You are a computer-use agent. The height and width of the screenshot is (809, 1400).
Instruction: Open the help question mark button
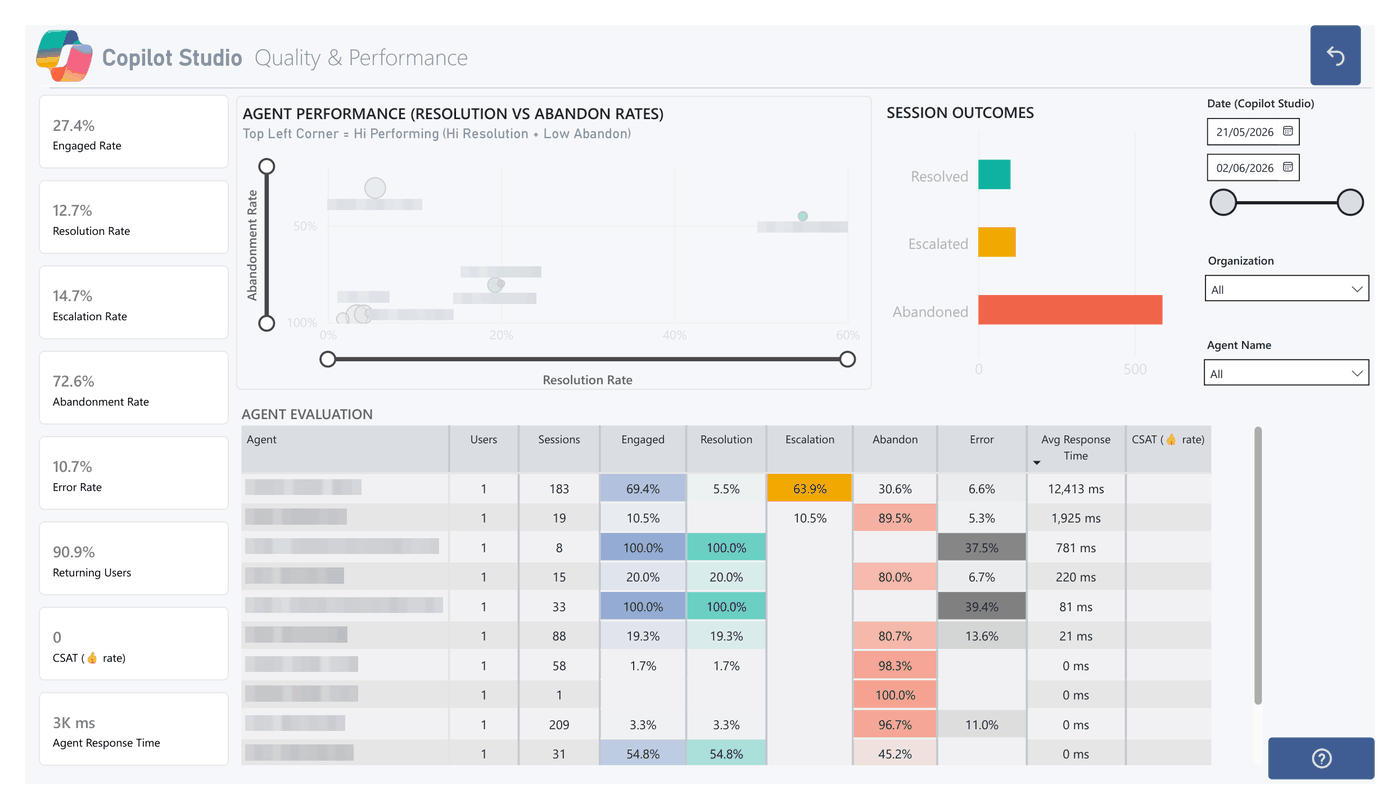point(1321,759)
